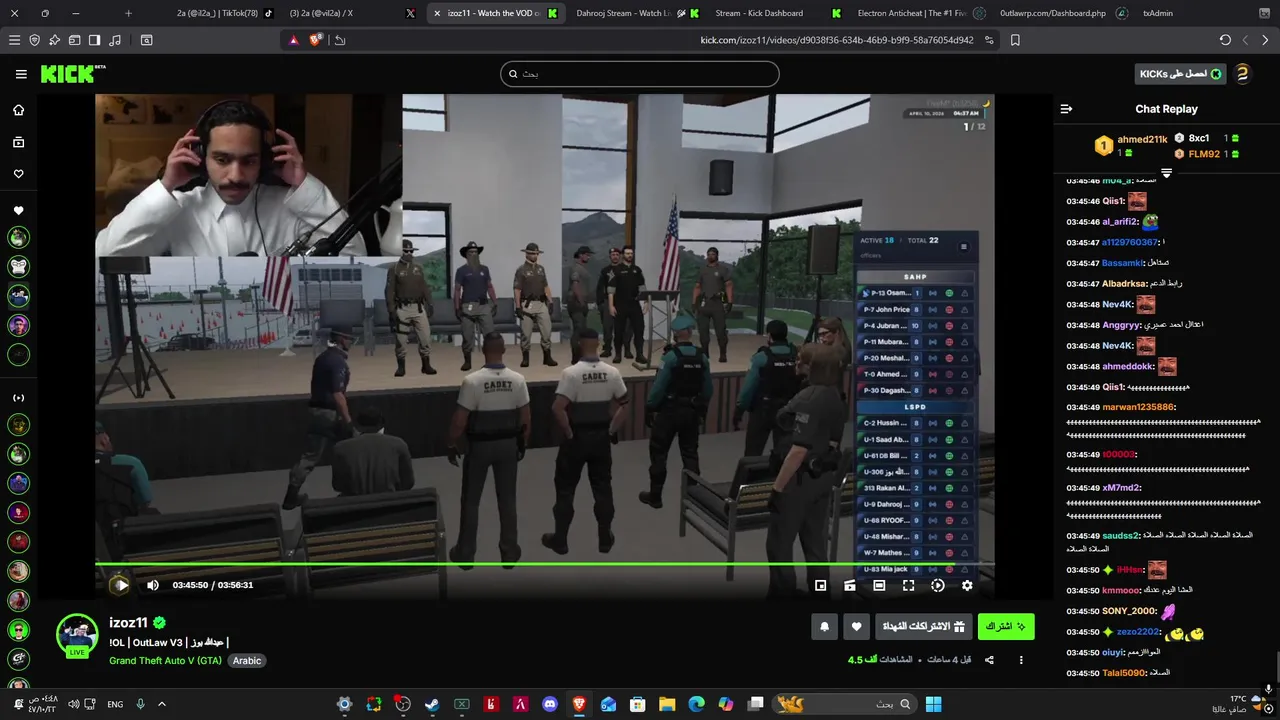Open the user profile avatar menu
Image resolution: width=1280 pixels, height=720 pixels.
[x=1242, y=74]
